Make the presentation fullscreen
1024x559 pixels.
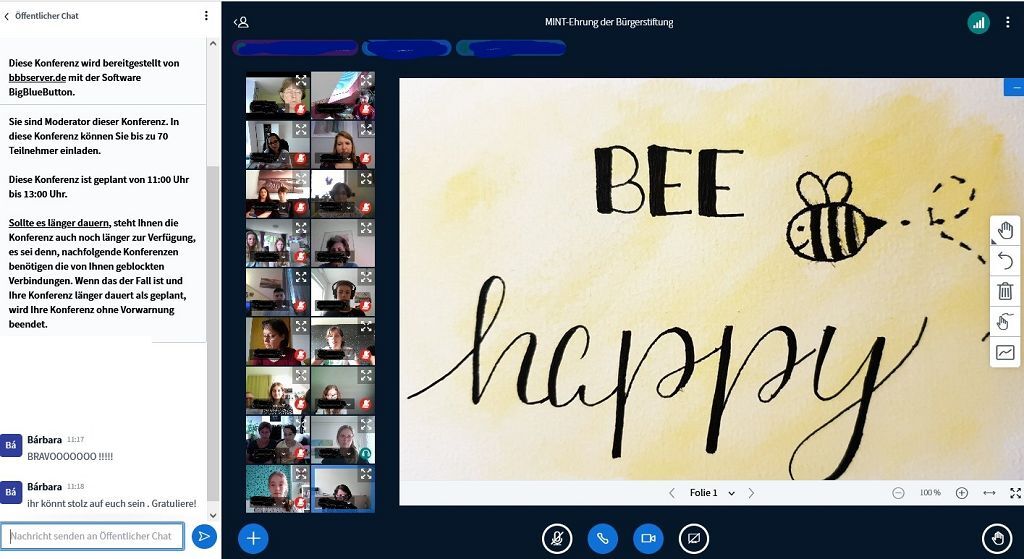(1015, 493)
